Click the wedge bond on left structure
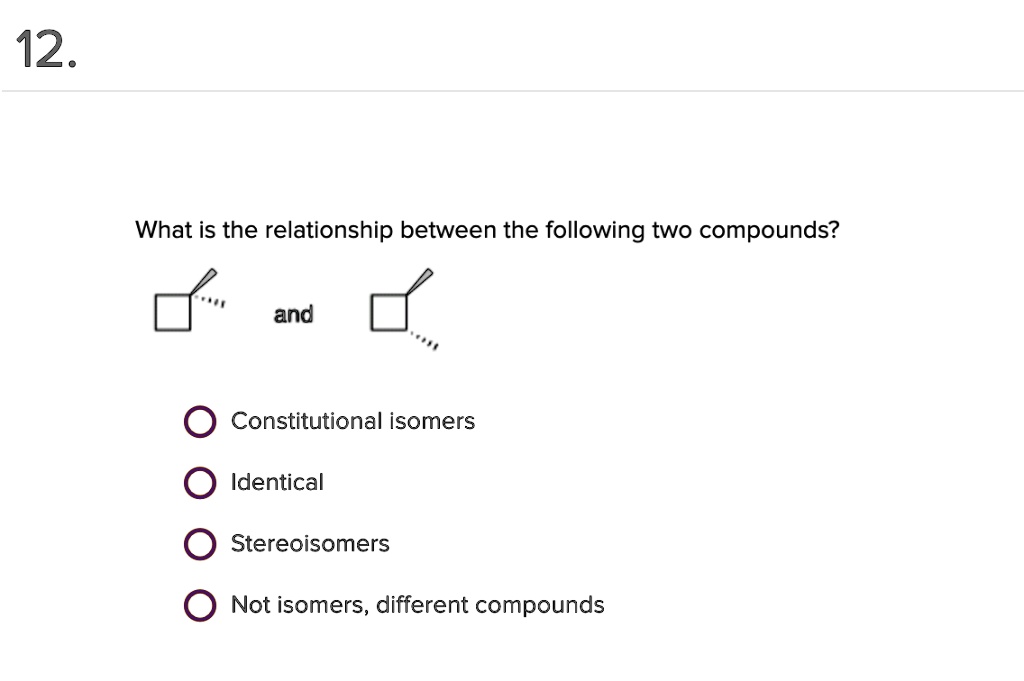 [200, 281]
